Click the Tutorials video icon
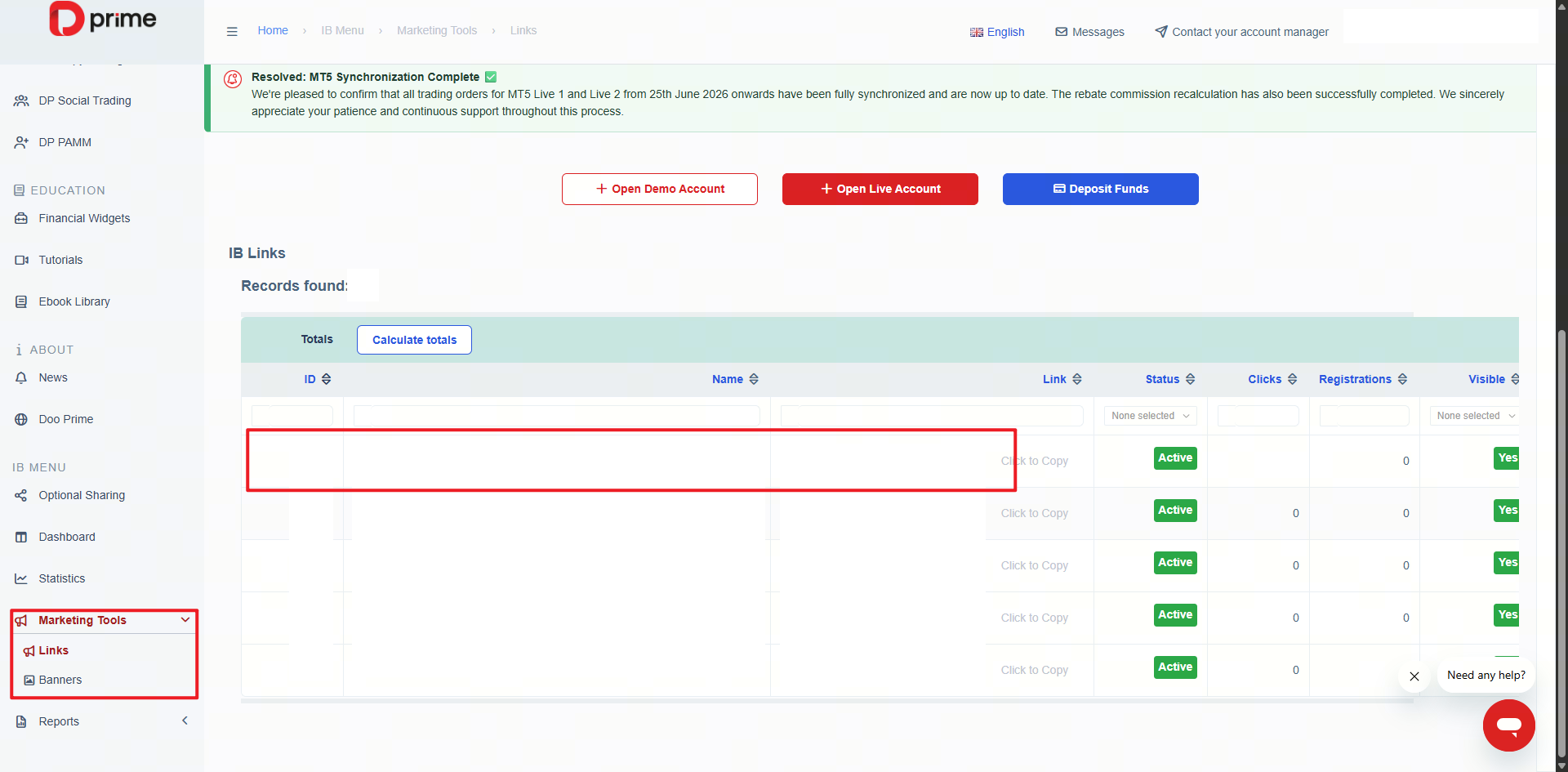Viewport: 1568px width, 772px height. click(21, 260)
